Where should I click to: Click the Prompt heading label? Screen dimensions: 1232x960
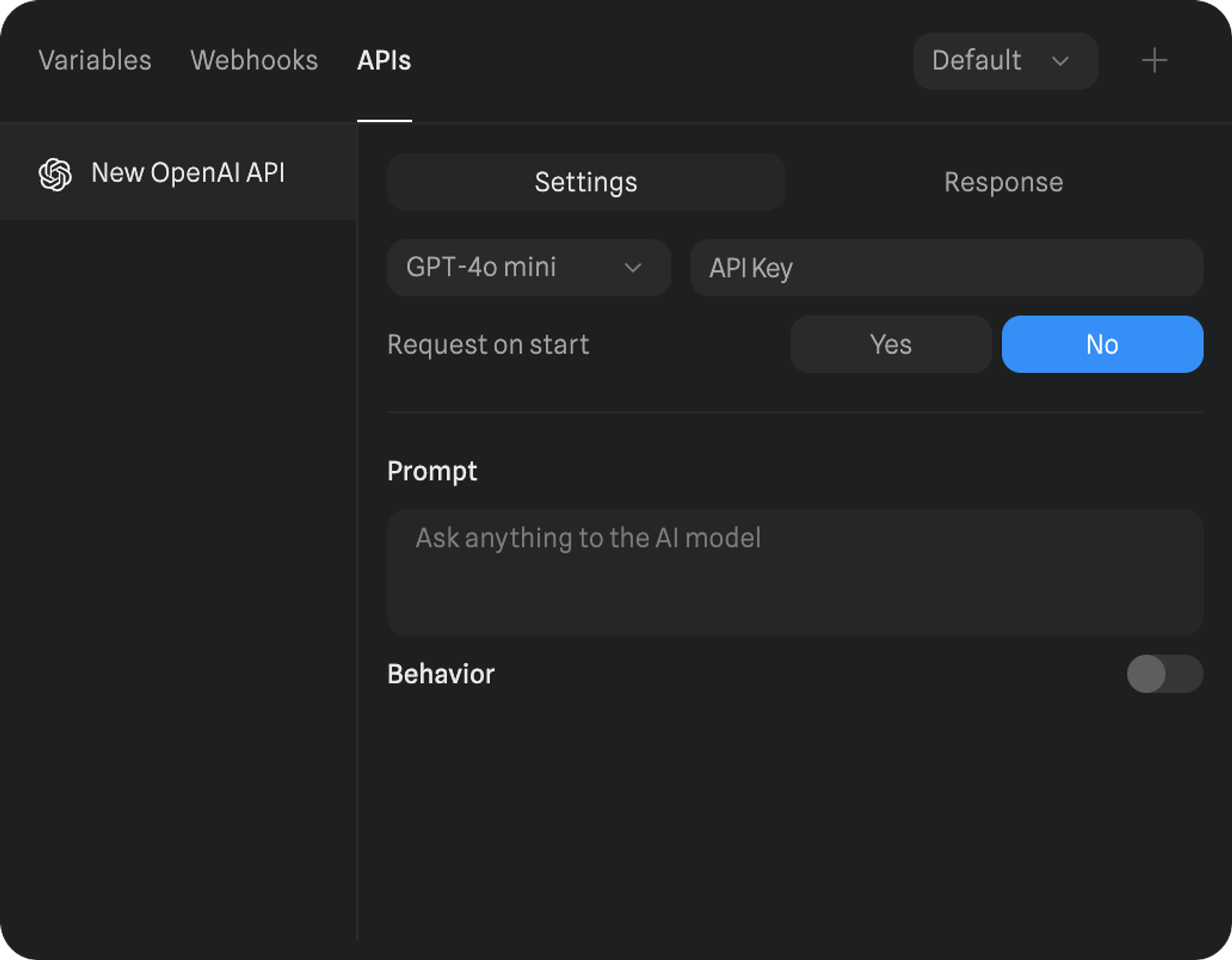coord(432,471)
